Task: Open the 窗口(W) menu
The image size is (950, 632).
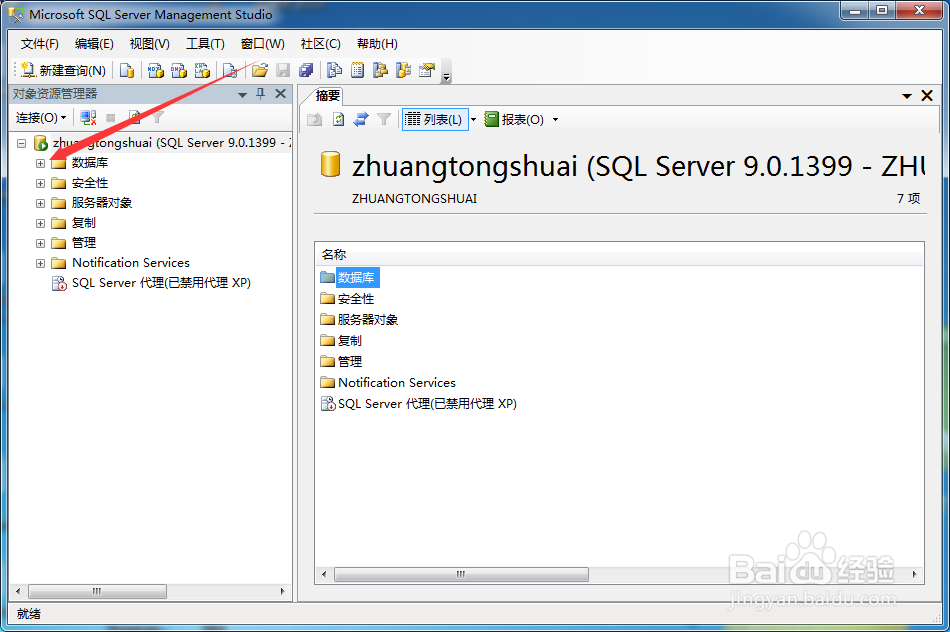Action: coord(262,44)
